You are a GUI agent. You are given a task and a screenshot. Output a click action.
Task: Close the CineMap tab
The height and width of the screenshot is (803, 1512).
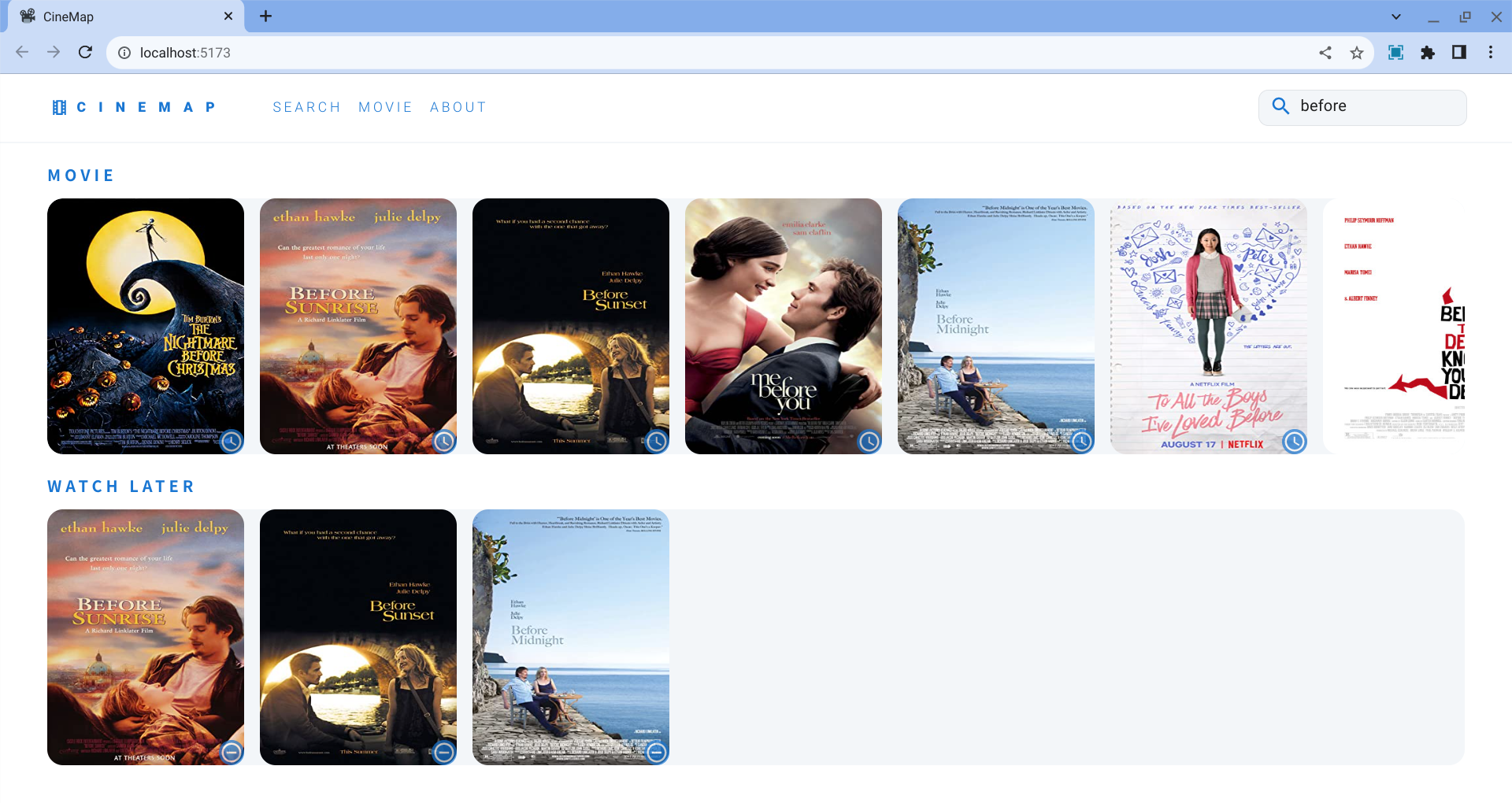coord(228,17)
